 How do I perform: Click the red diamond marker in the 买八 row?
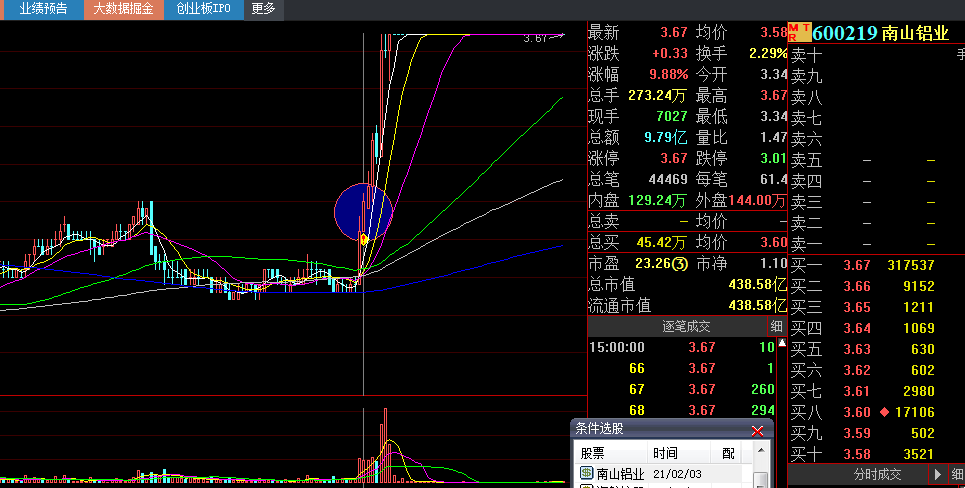884,412
